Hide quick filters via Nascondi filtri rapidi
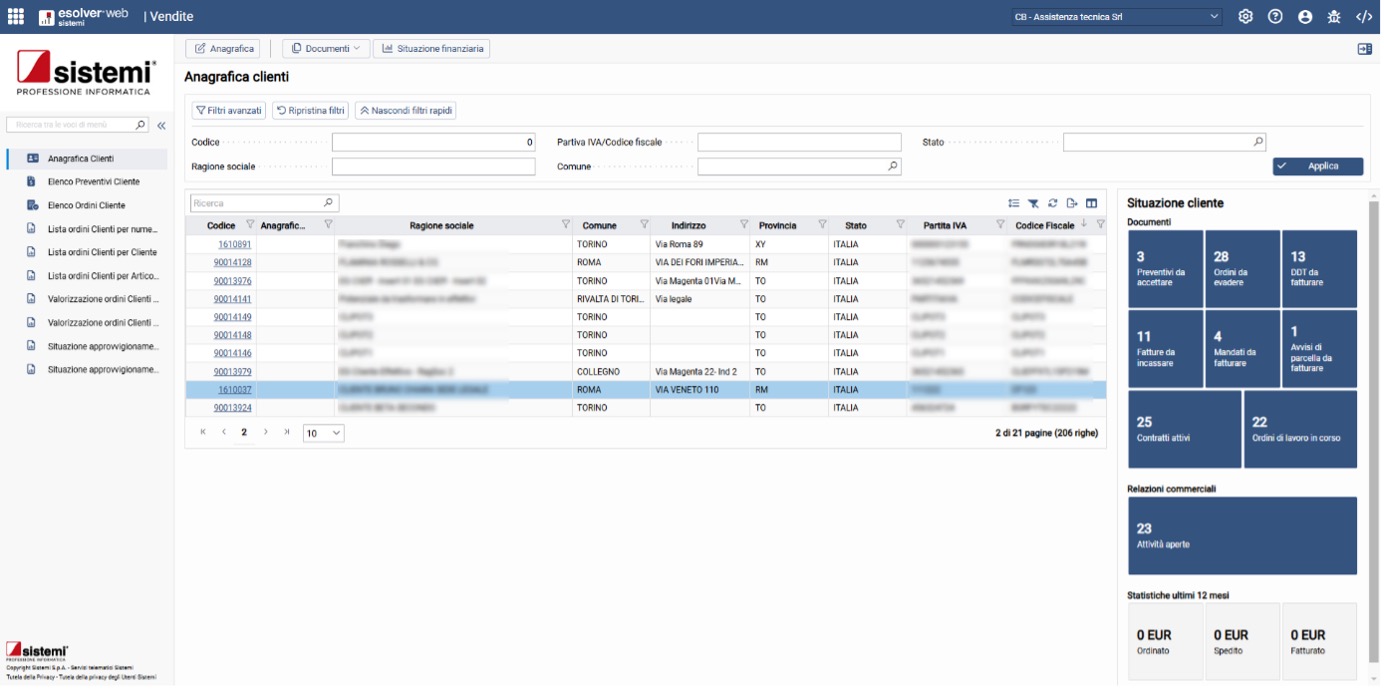Image resolution: width=1384 pixels, height=690 pixels. (405, 111)
